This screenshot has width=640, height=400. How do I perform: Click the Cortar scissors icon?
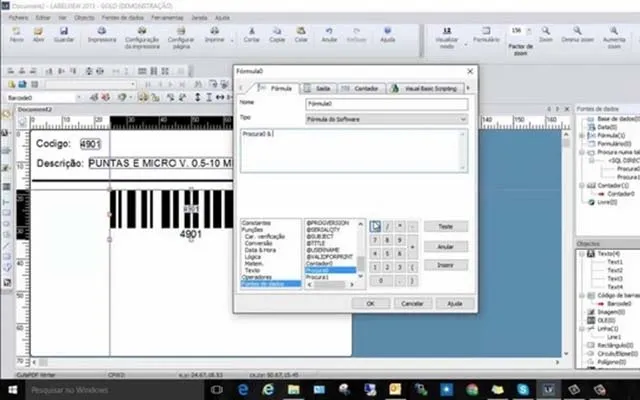click(252, 31)
